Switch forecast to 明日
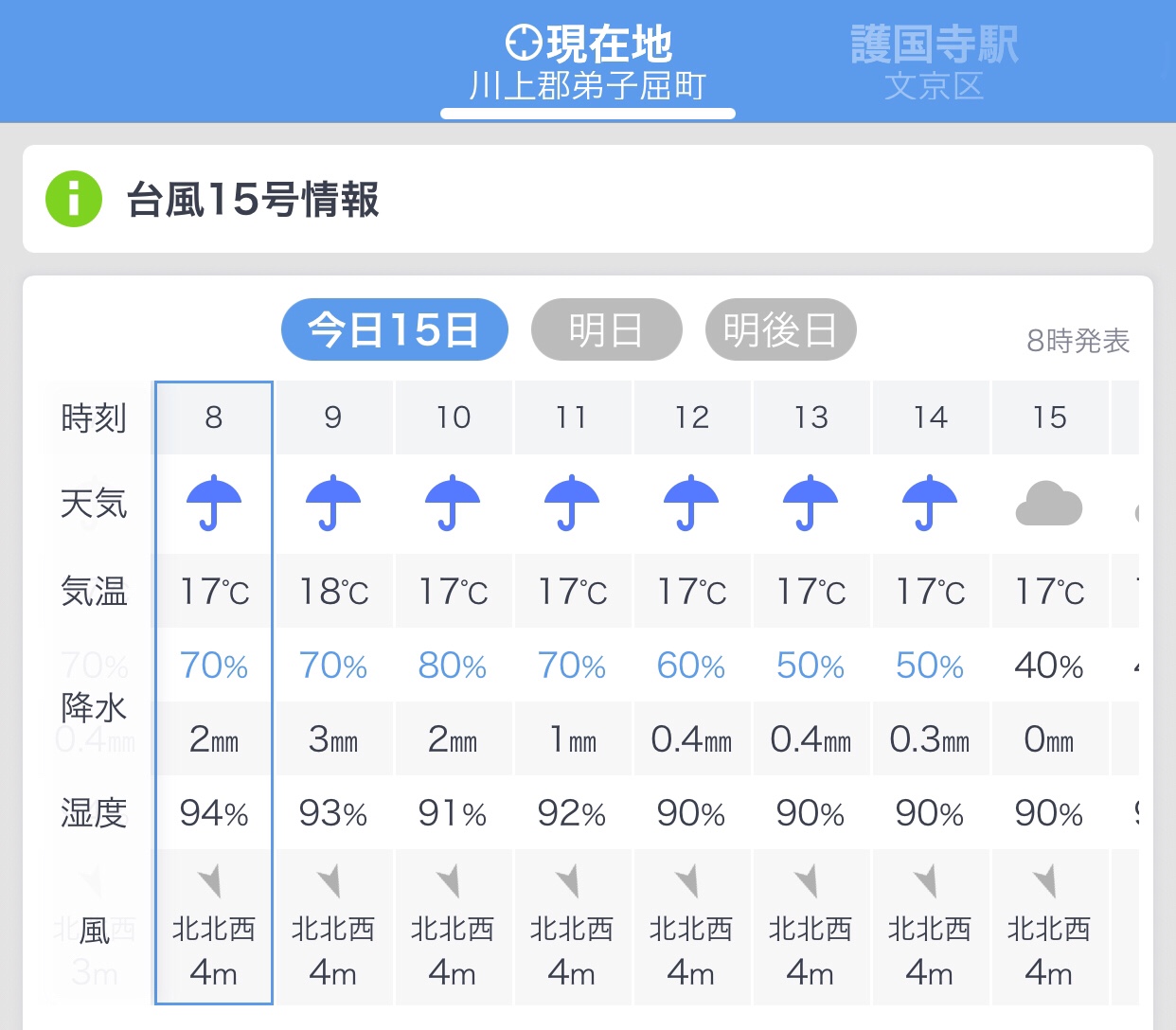Screen dimensions: 1176x1030 point(607,329)
